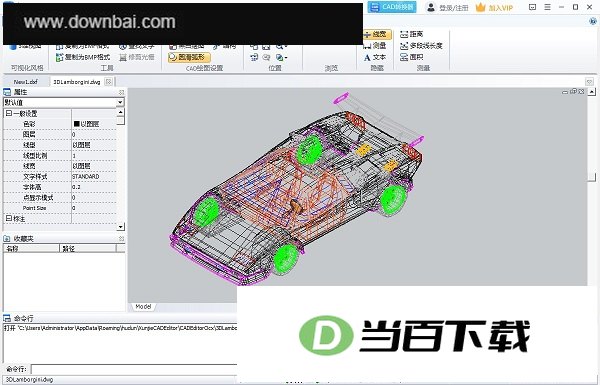Click the 命令行 command input field
600x385 pixels.
[x=134, y=369]
